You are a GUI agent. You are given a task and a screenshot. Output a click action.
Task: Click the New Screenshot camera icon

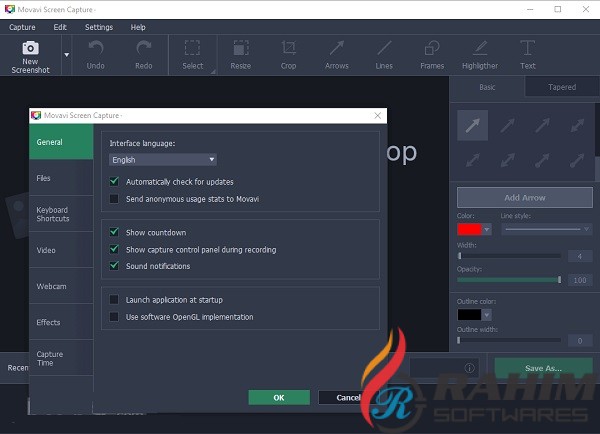[30, 48]
